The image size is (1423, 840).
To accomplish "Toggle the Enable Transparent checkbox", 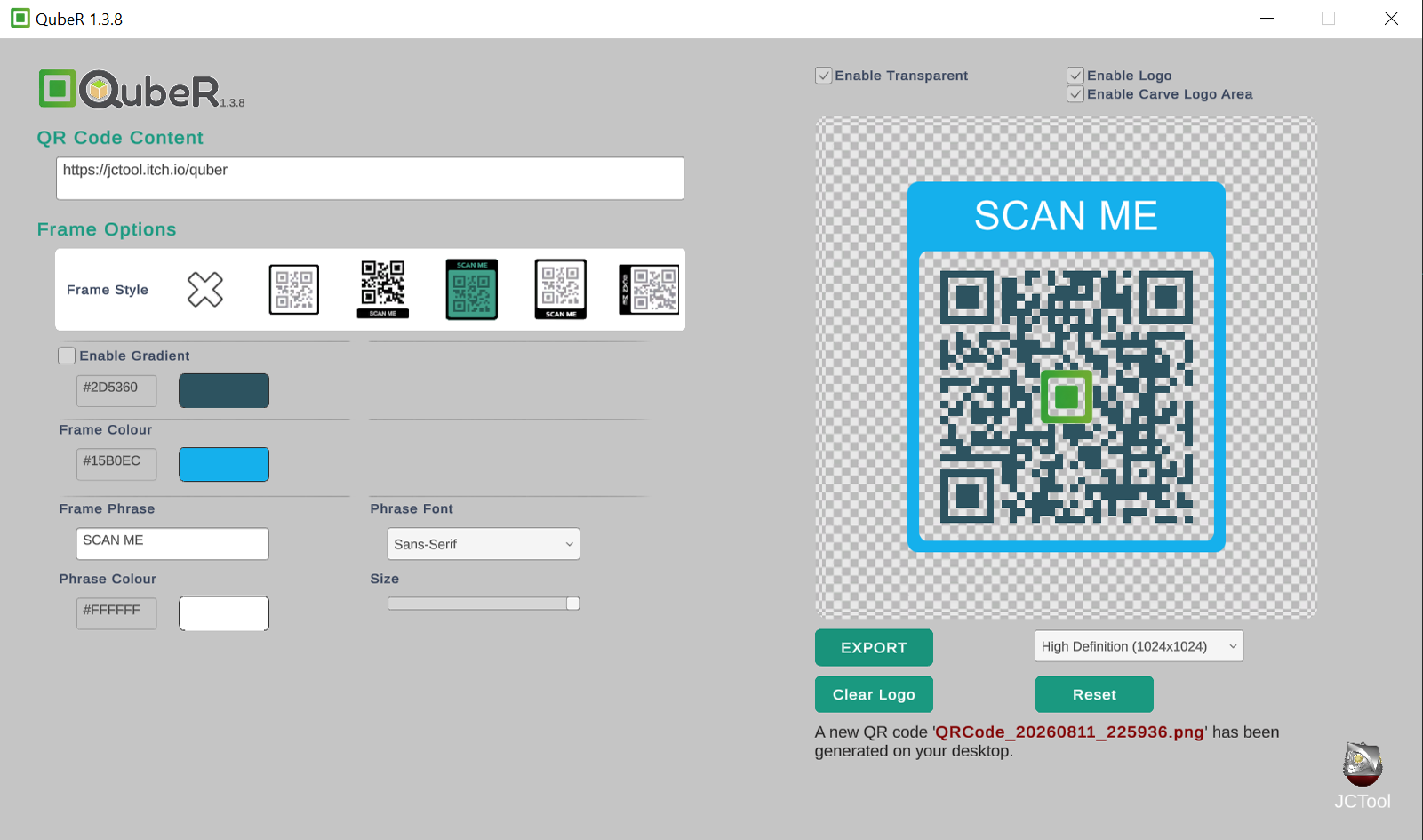I will point(824,76).
